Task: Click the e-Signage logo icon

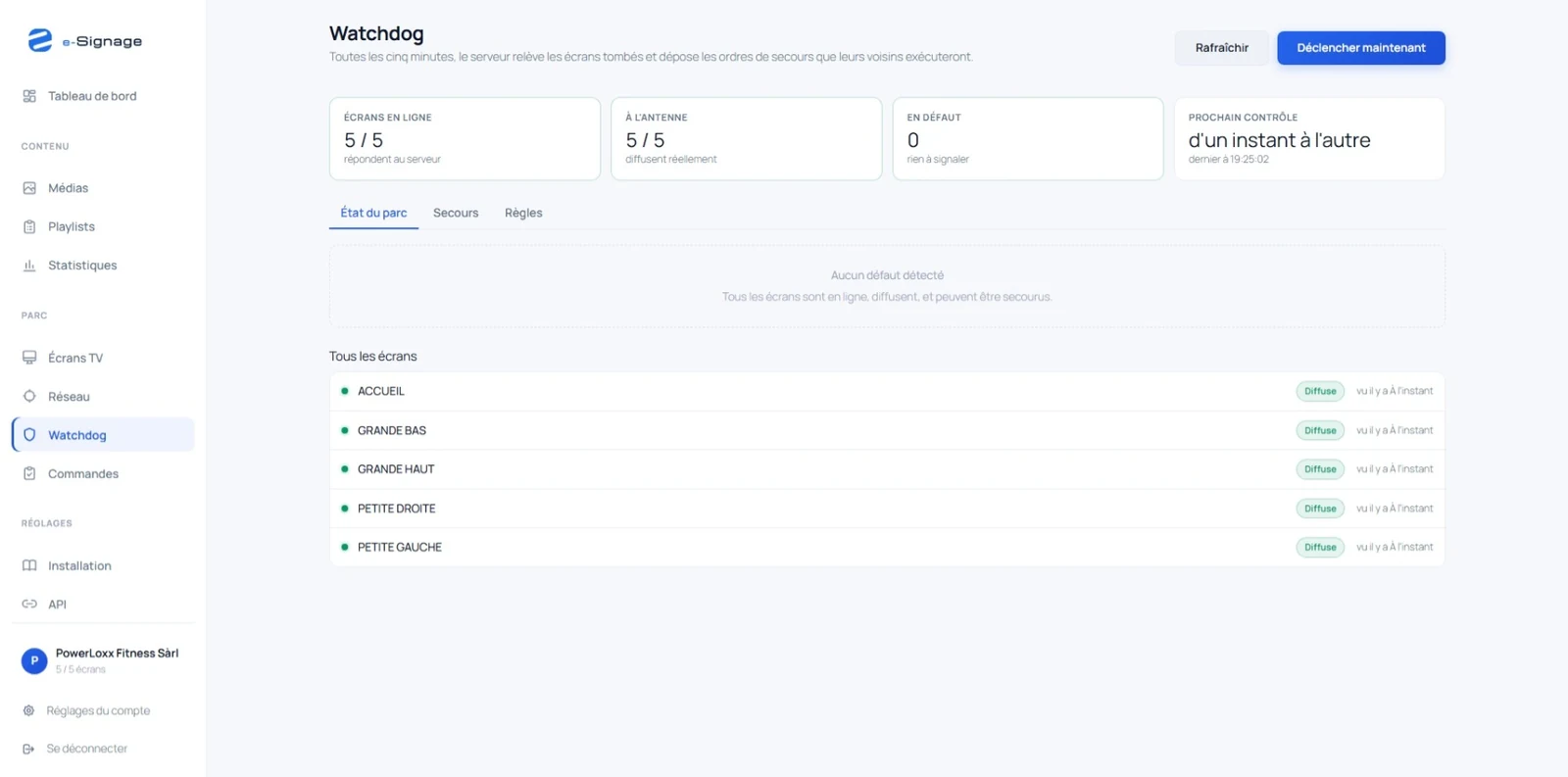Action: point(40,40)
